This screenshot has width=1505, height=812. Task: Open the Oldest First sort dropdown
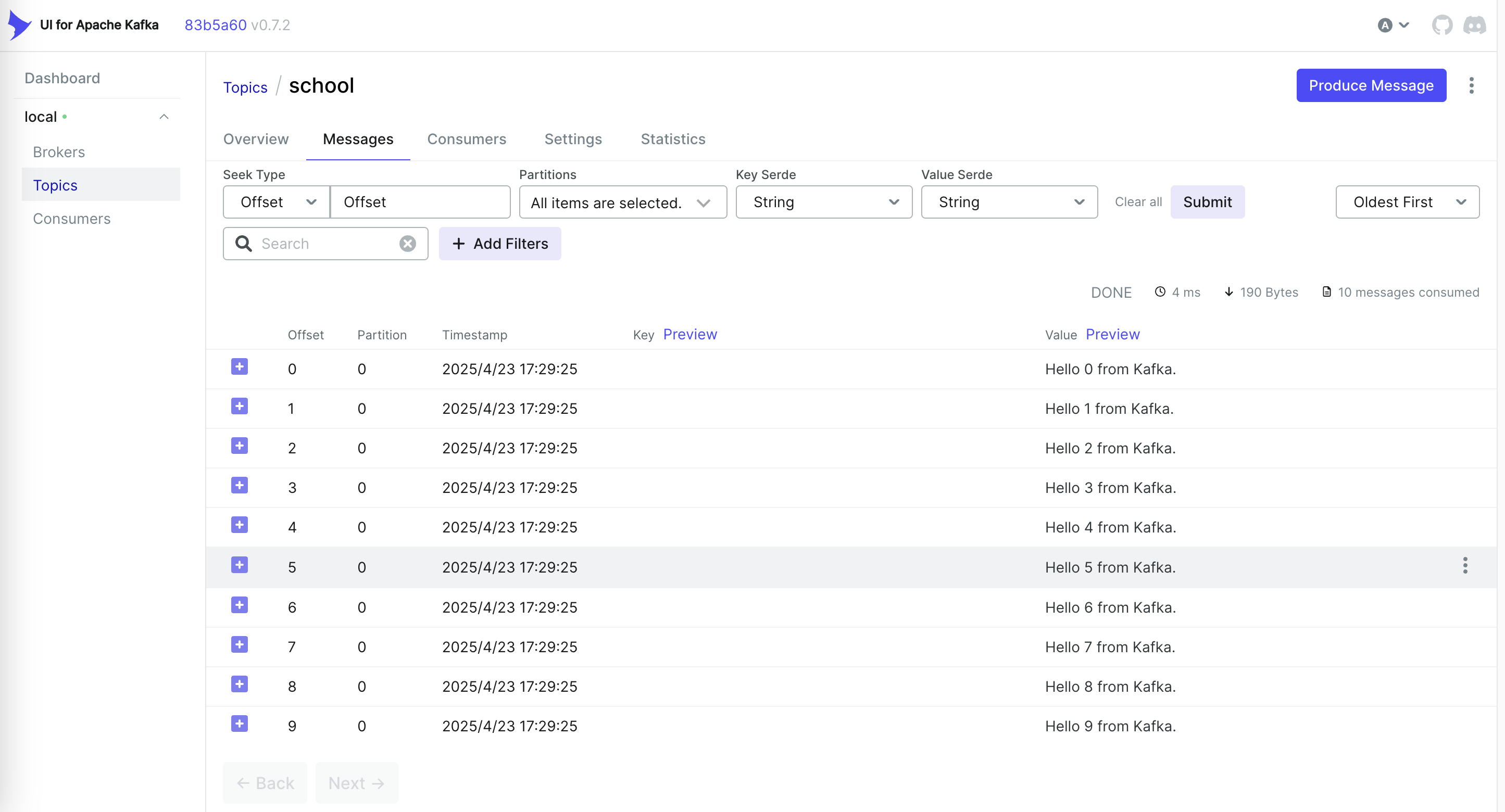1407,202
